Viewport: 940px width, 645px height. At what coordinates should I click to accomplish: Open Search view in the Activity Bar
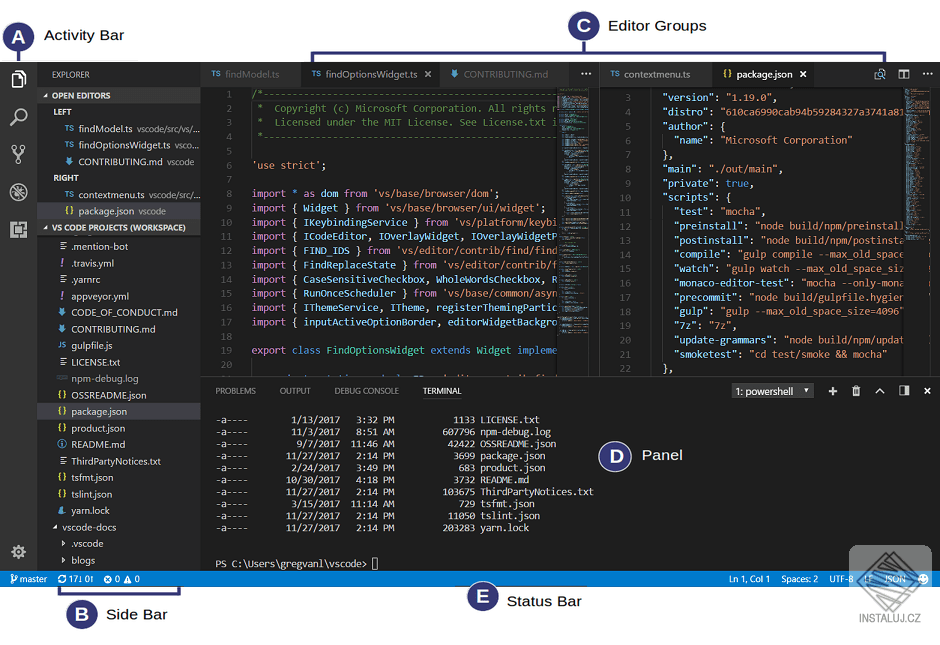18,116
